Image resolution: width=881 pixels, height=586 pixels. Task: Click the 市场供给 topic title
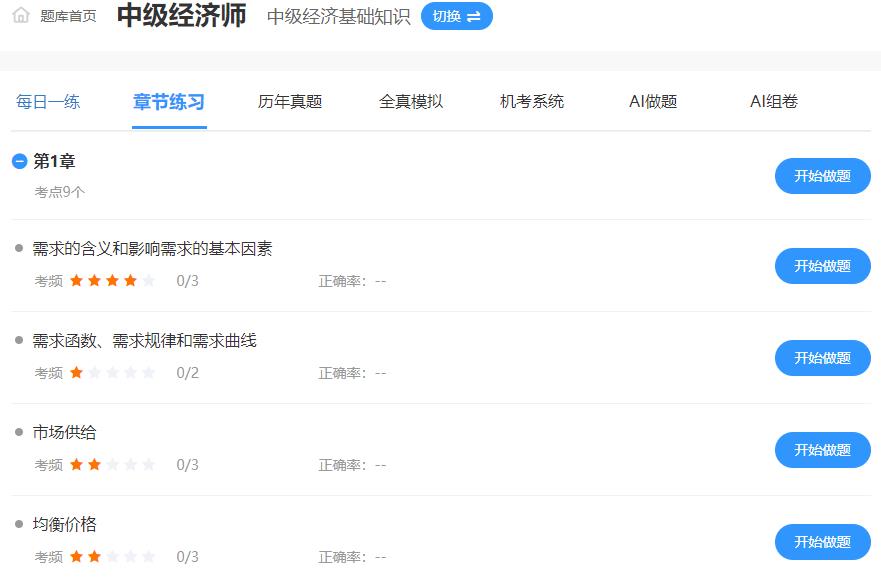point(65,432)
